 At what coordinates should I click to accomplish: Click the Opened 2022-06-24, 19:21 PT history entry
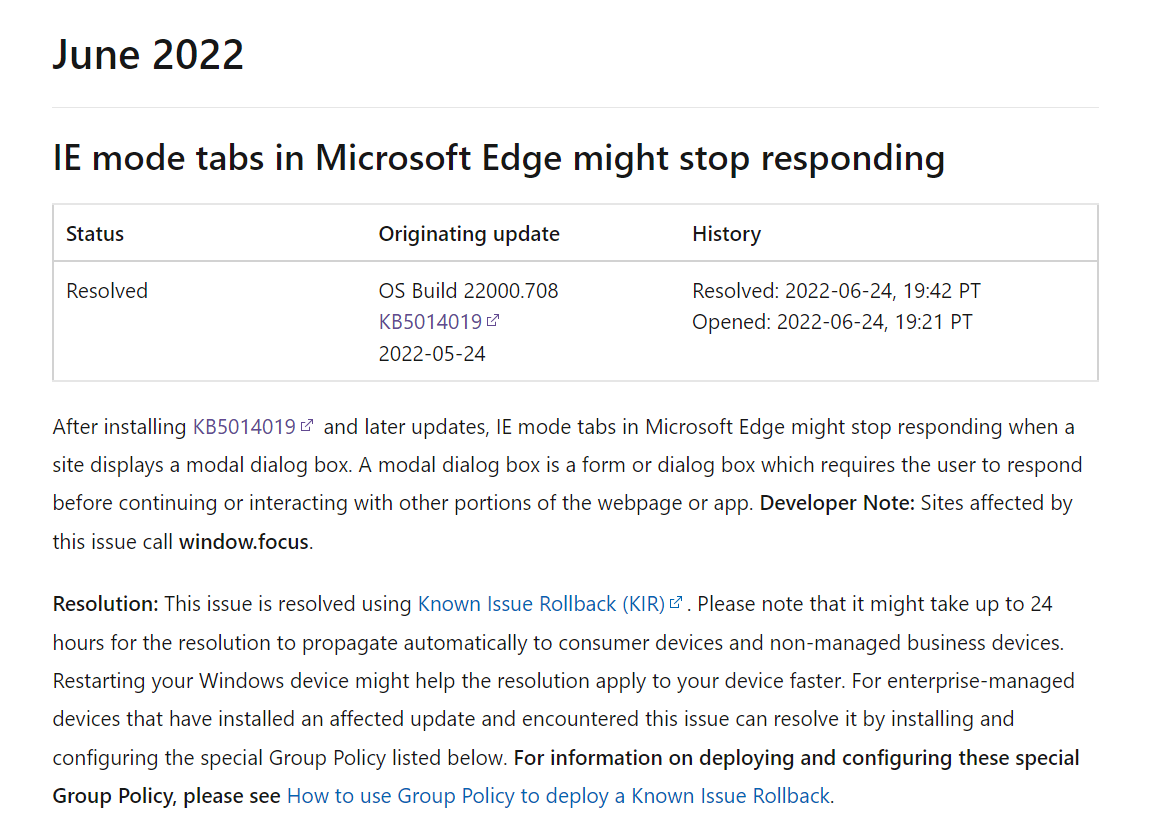pyautogui.click(x=832, y=322)
